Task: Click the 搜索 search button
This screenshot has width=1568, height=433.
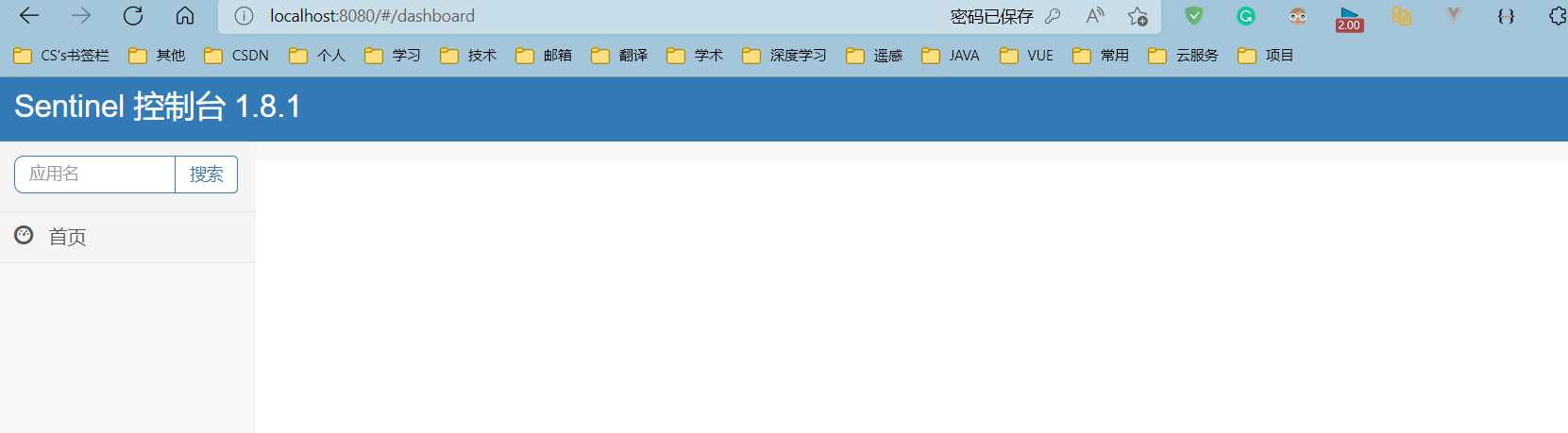Action: [207, 175]
